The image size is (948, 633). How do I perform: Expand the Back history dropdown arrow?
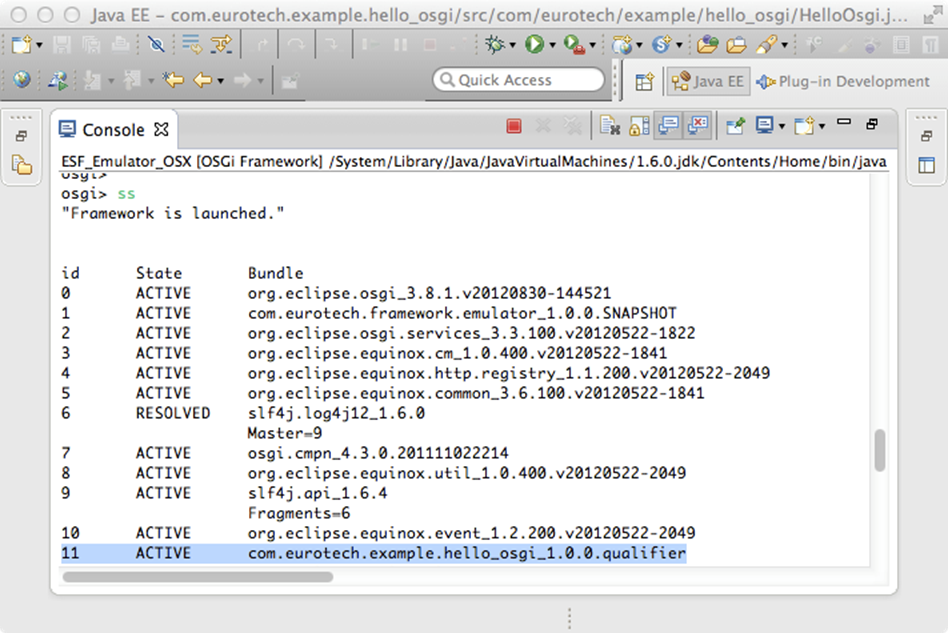(221, 81)
